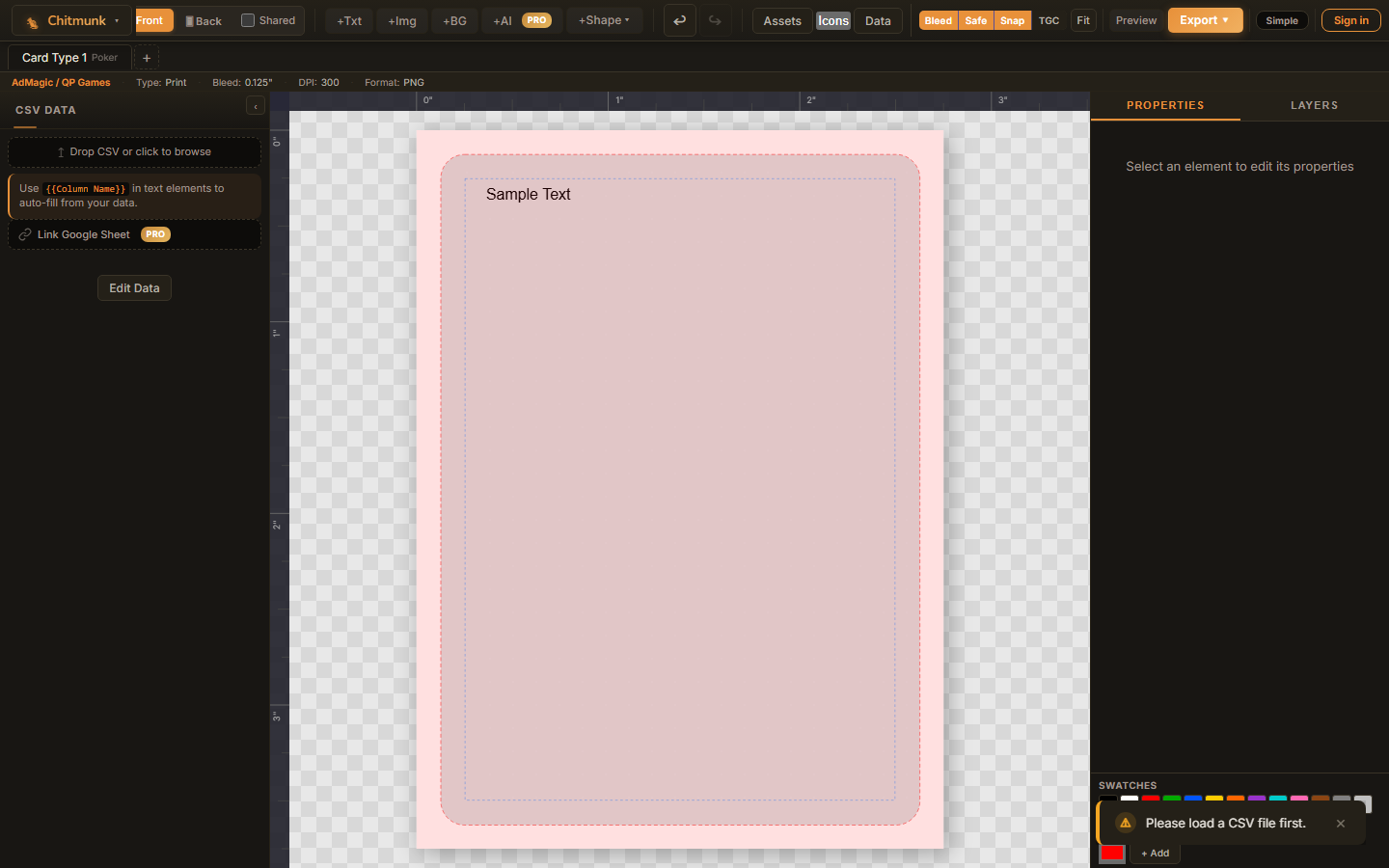This screenshot has width=1389, height=868.
Task: Dismiss the CSV warning toast
Action: pyautogui.click(x=1341, y=824)
